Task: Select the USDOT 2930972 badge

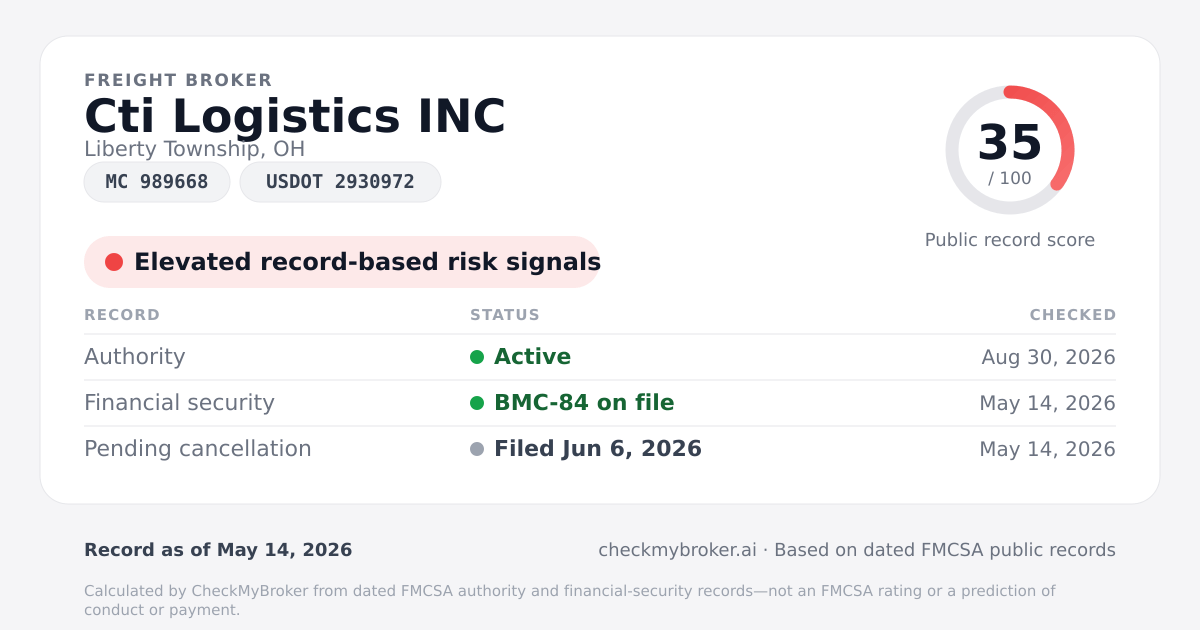Action: click(x=340, y=182)
